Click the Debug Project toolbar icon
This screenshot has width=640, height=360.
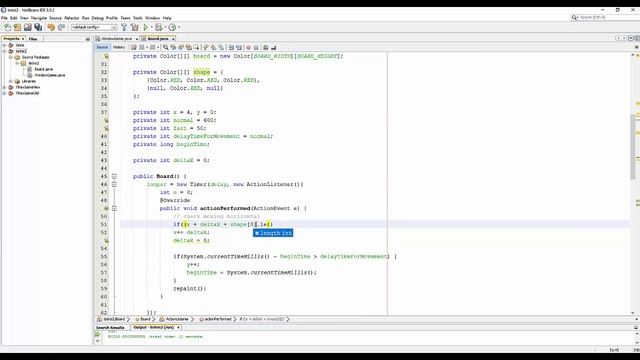coord(158,27)
